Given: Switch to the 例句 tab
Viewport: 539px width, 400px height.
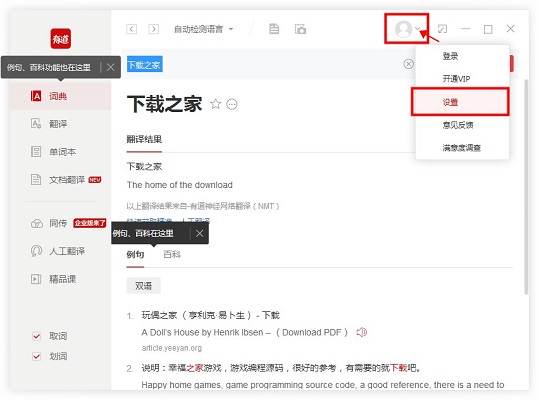Looking at the screenshot, I should pyautogui.click(x=135, y=255).
